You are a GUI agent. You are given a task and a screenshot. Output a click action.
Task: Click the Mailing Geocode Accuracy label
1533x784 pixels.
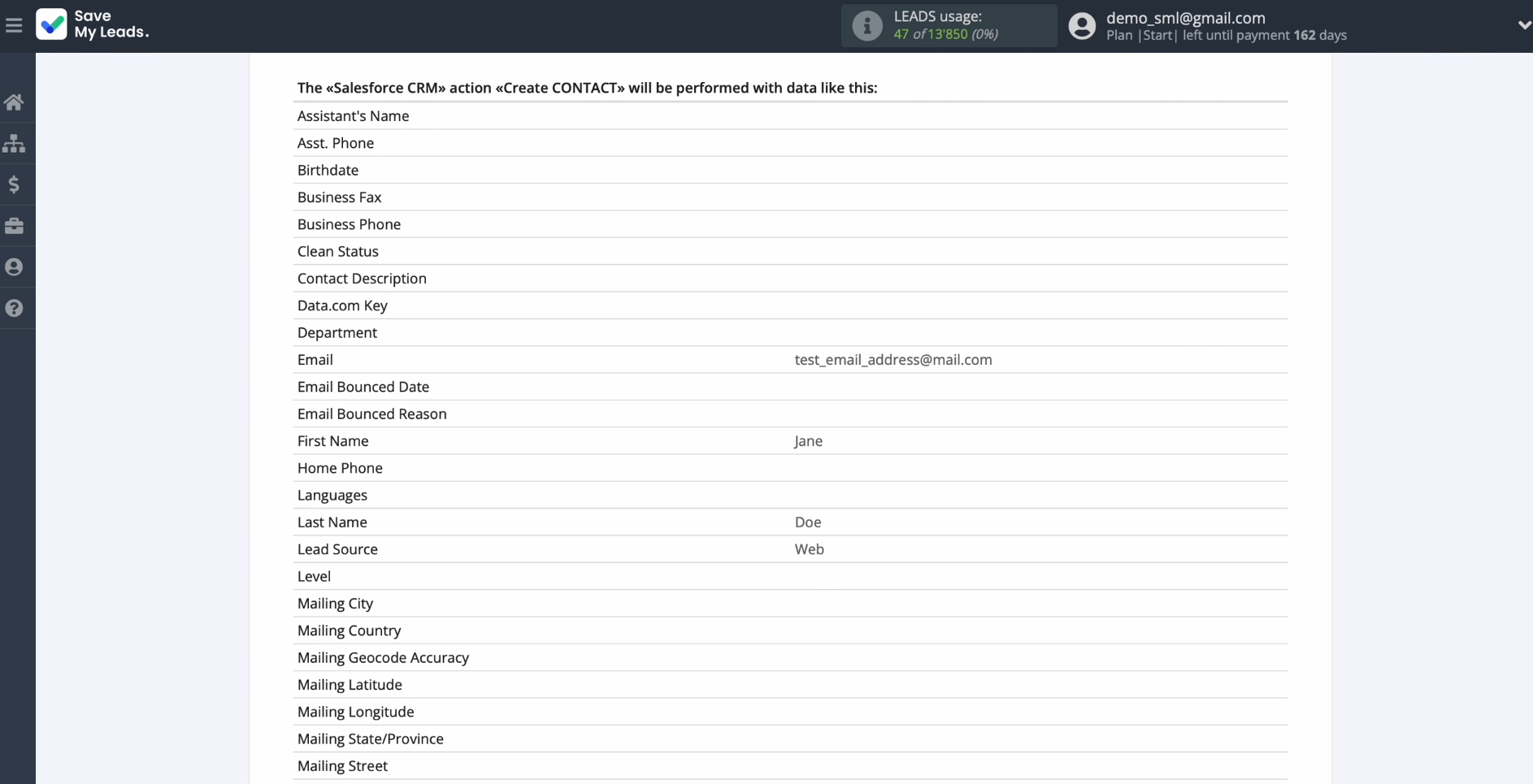(x=383, y=657)
